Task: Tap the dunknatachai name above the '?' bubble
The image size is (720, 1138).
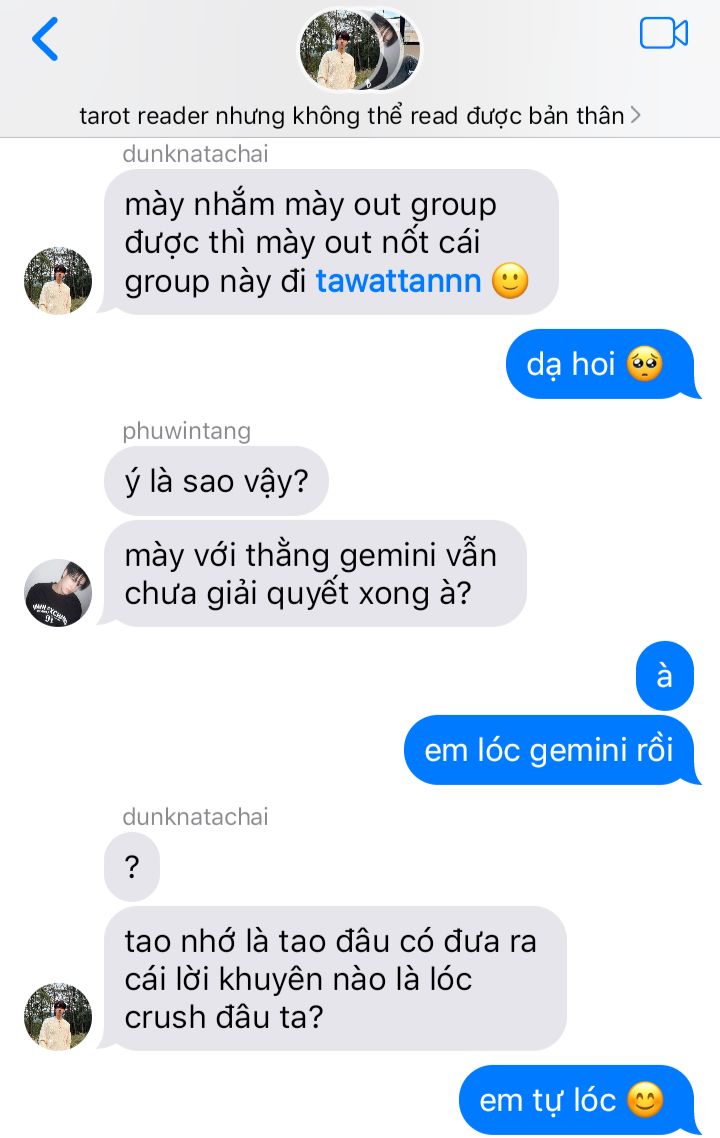Action: (x=195, y=816)
